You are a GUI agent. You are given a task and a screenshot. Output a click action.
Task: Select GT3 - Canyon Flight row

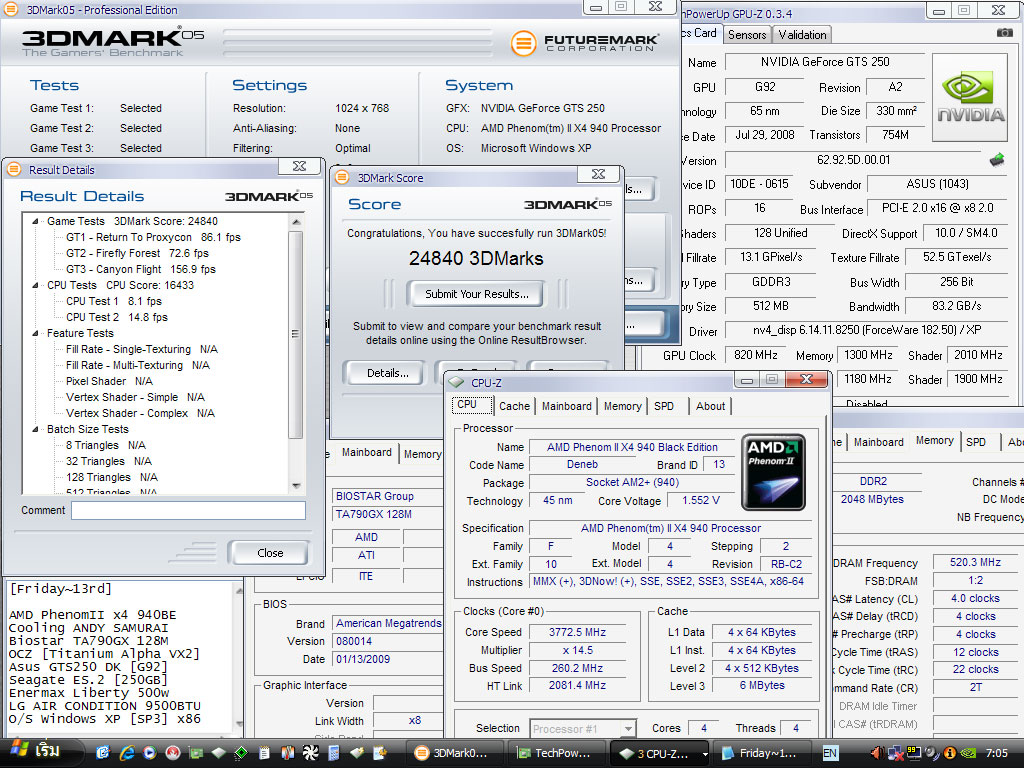140,269
